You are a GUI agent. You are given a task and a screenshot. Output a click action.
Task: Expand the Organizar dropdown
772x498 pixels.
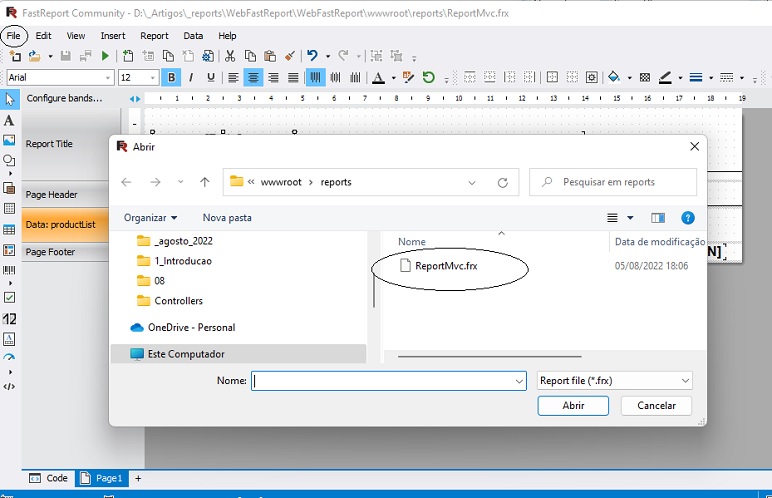click(151, 217)
